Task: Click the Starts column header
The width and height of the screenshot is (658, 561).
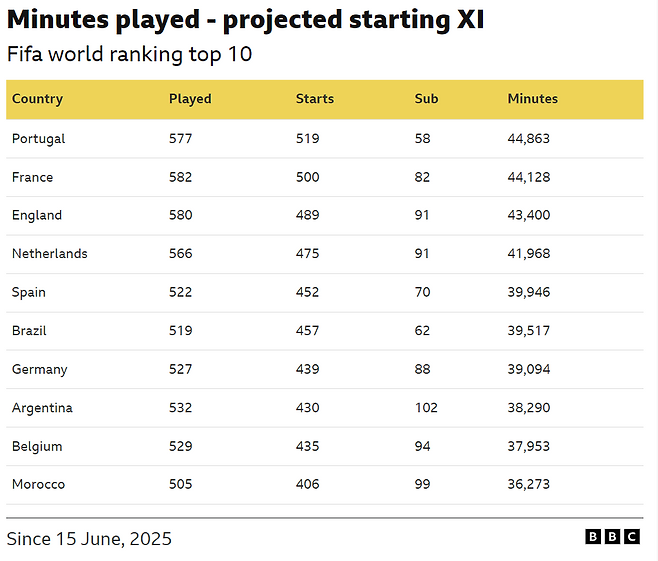Action: pos(315,99)
